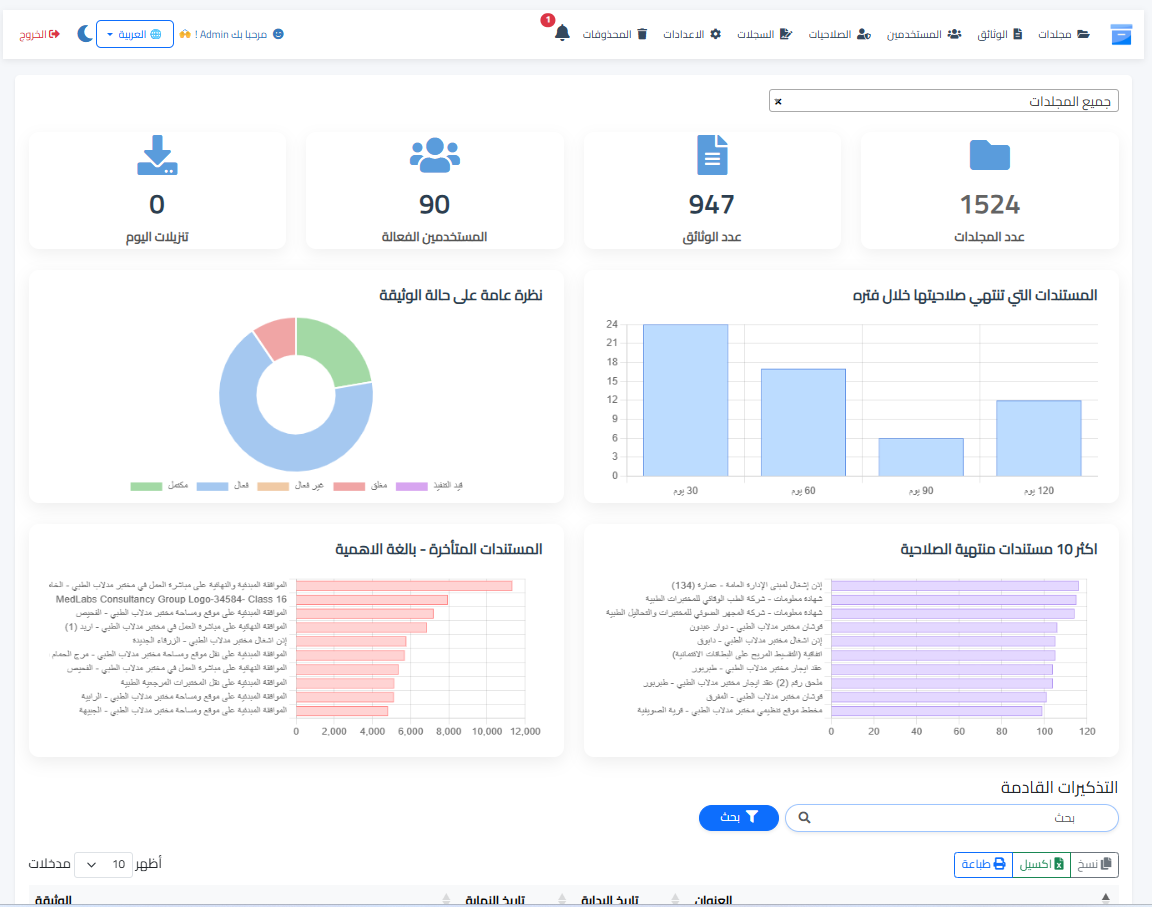The height and width of the screenshot is (907, 1152).
Task: Open the الاعدادات (Settings) gear icon
Action: point(714,33)
